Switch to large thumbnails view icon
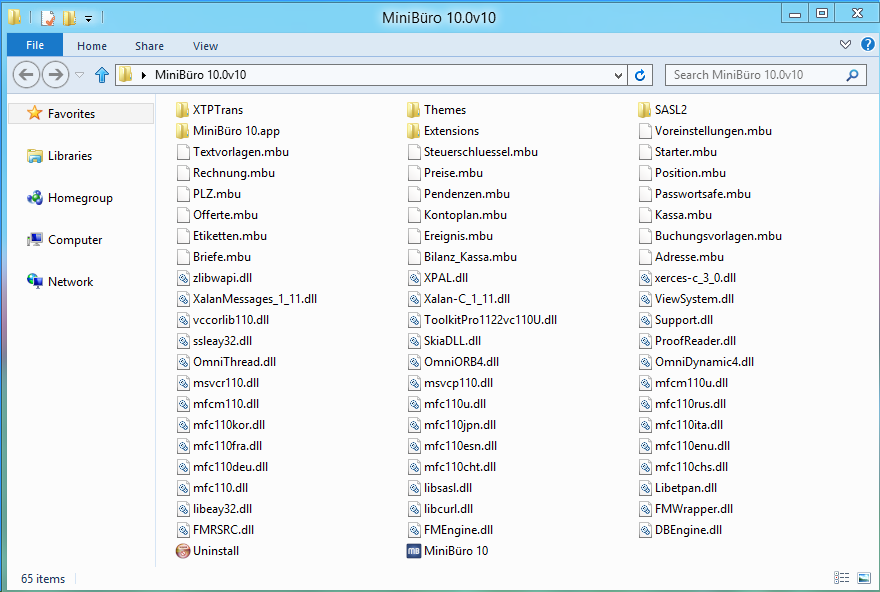This screenshot has width=880, height=592. (864, 577)
